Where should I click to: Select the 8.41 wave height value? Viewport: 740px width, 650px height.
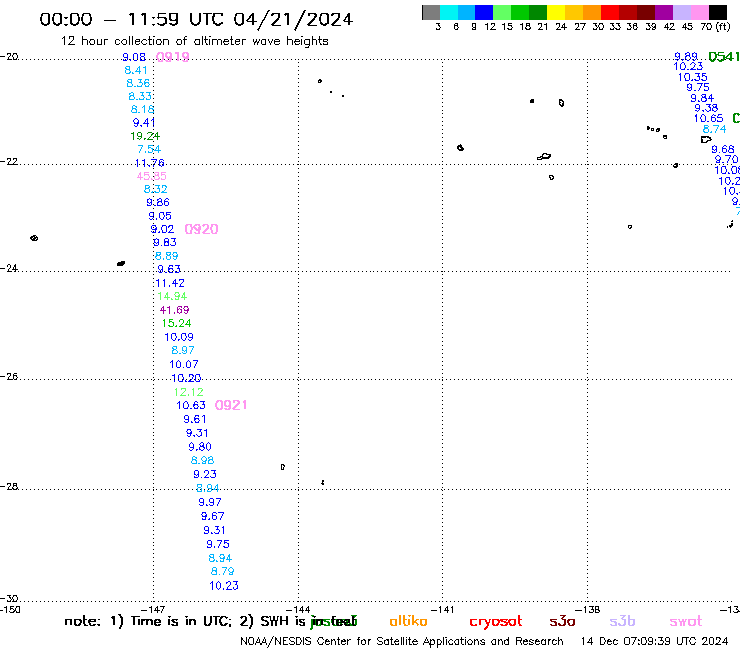(136, 70)
